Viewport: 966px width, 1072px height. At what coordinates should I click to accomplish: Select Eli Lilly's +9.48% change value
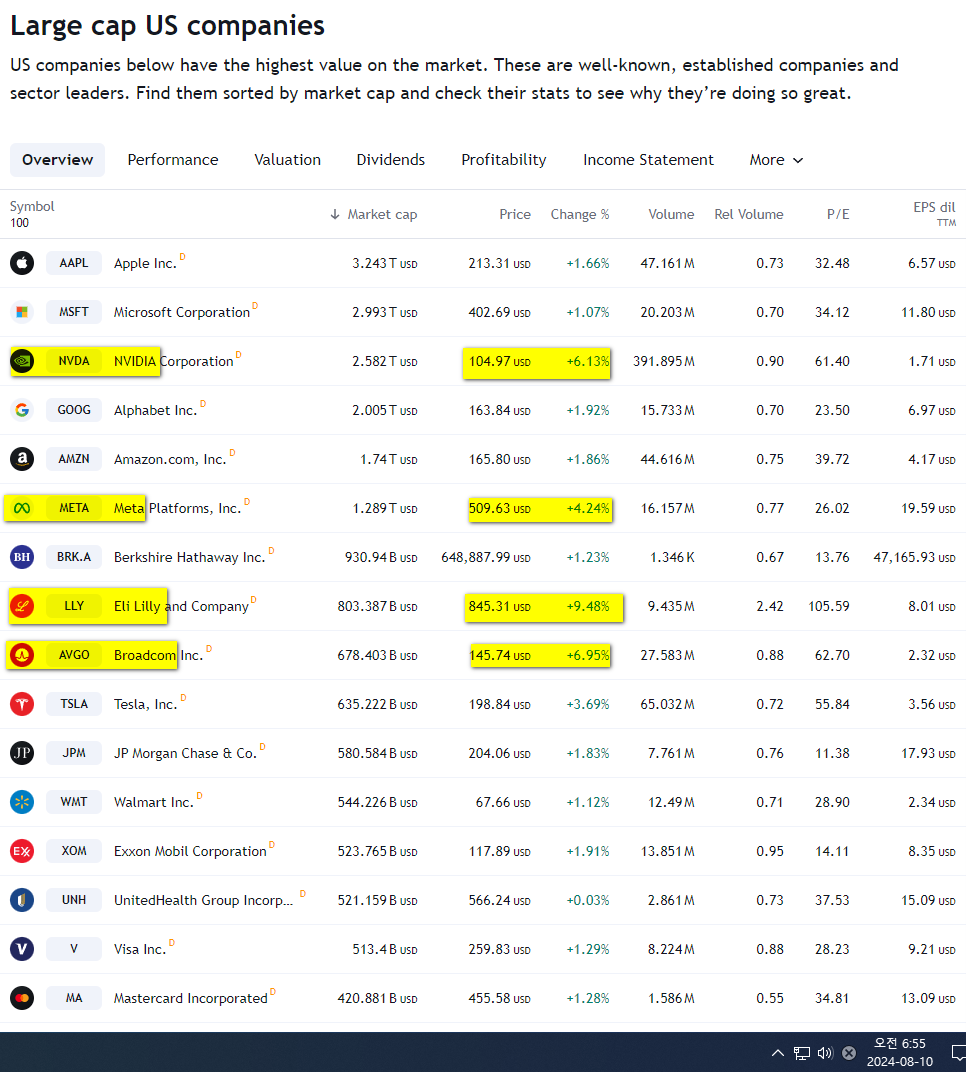(588, 606)
